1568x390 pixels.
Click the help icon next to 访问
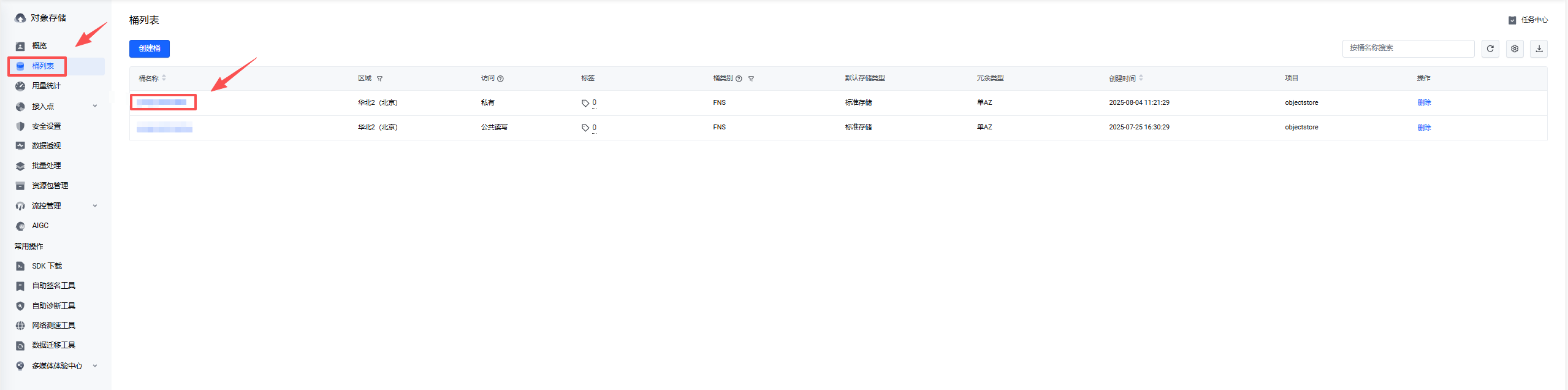point(500,78)
